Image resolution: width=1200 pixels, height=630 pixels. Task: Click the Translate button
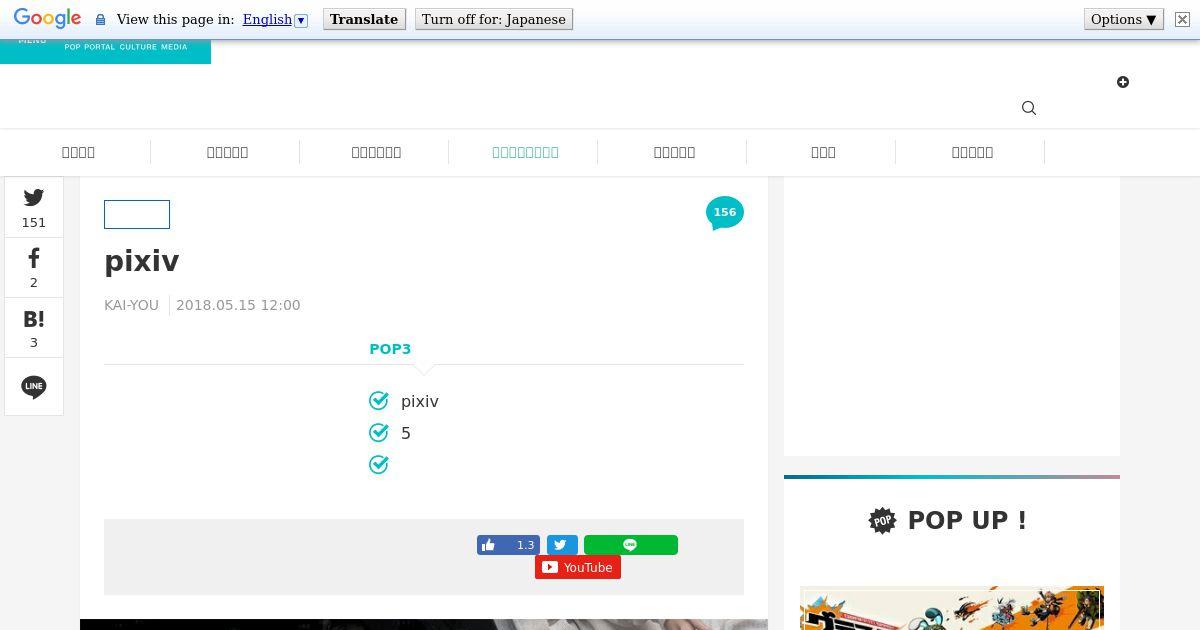click(x=364, y=19)
